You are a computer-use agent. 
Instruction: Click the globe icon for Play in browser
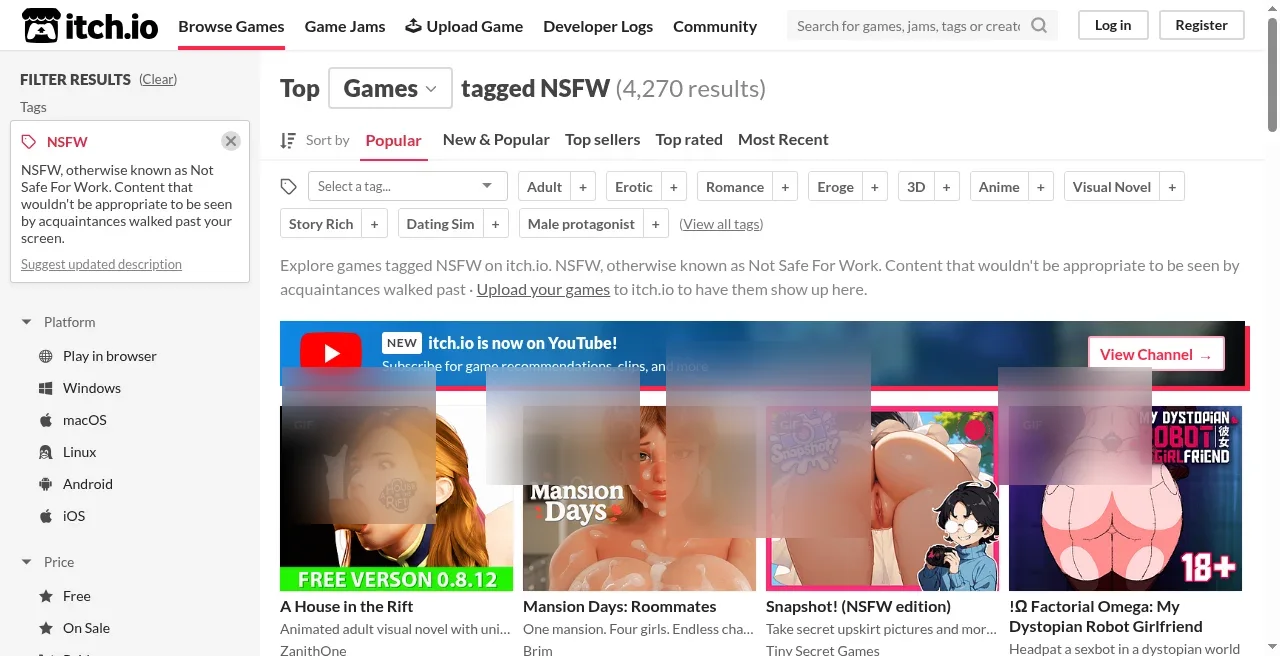45,356
